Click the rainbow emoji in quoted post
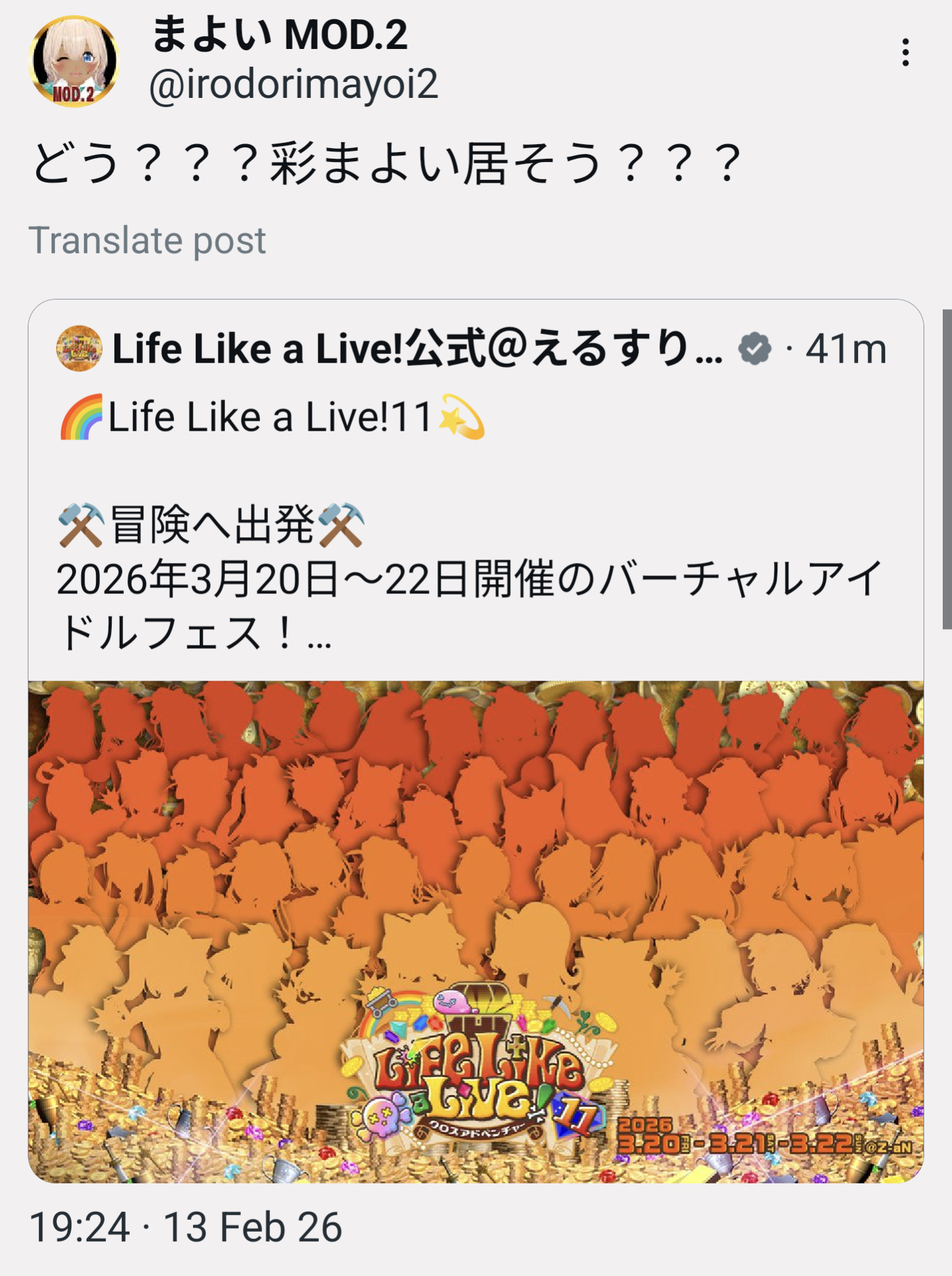The width and height of the screenshot is (952, 1276). point(81,417)
